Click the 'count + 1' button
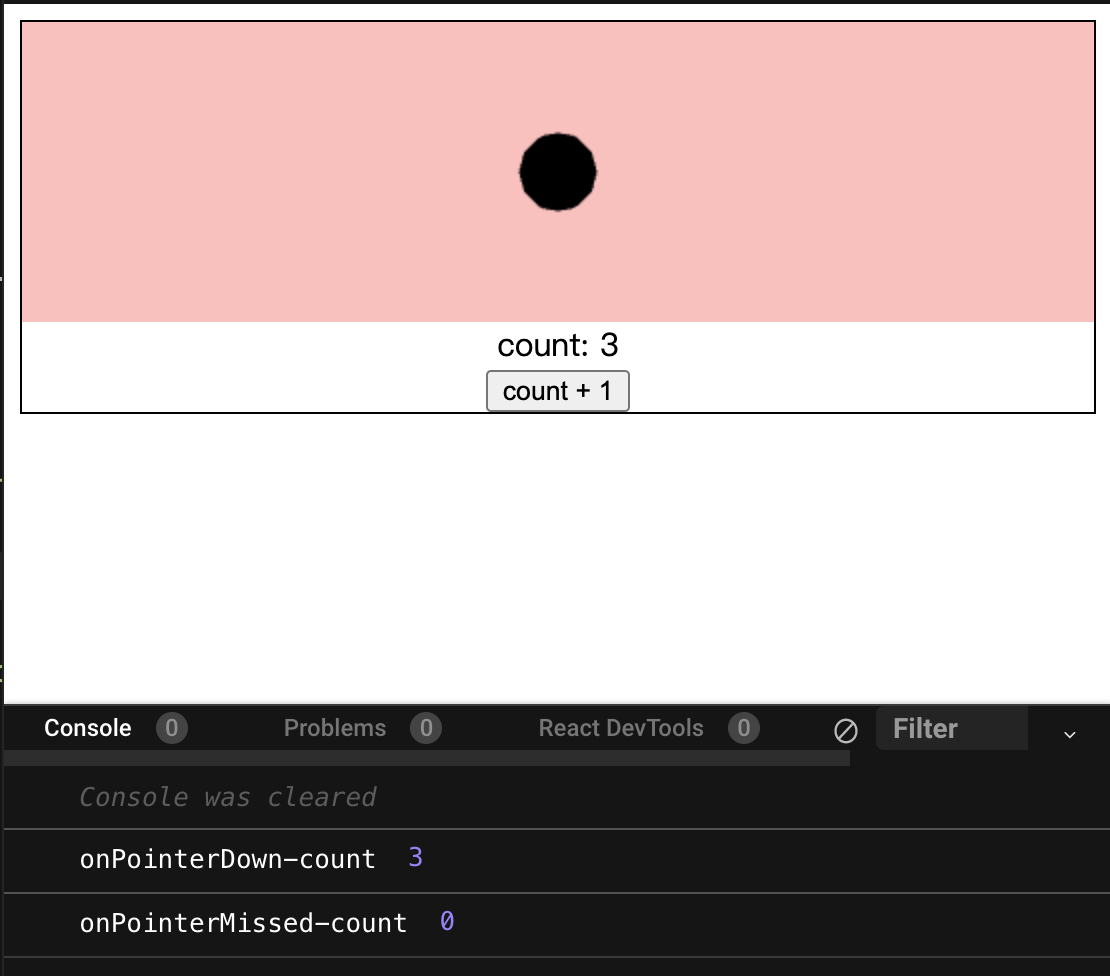The image size is (1110, 976). point(558,391)
